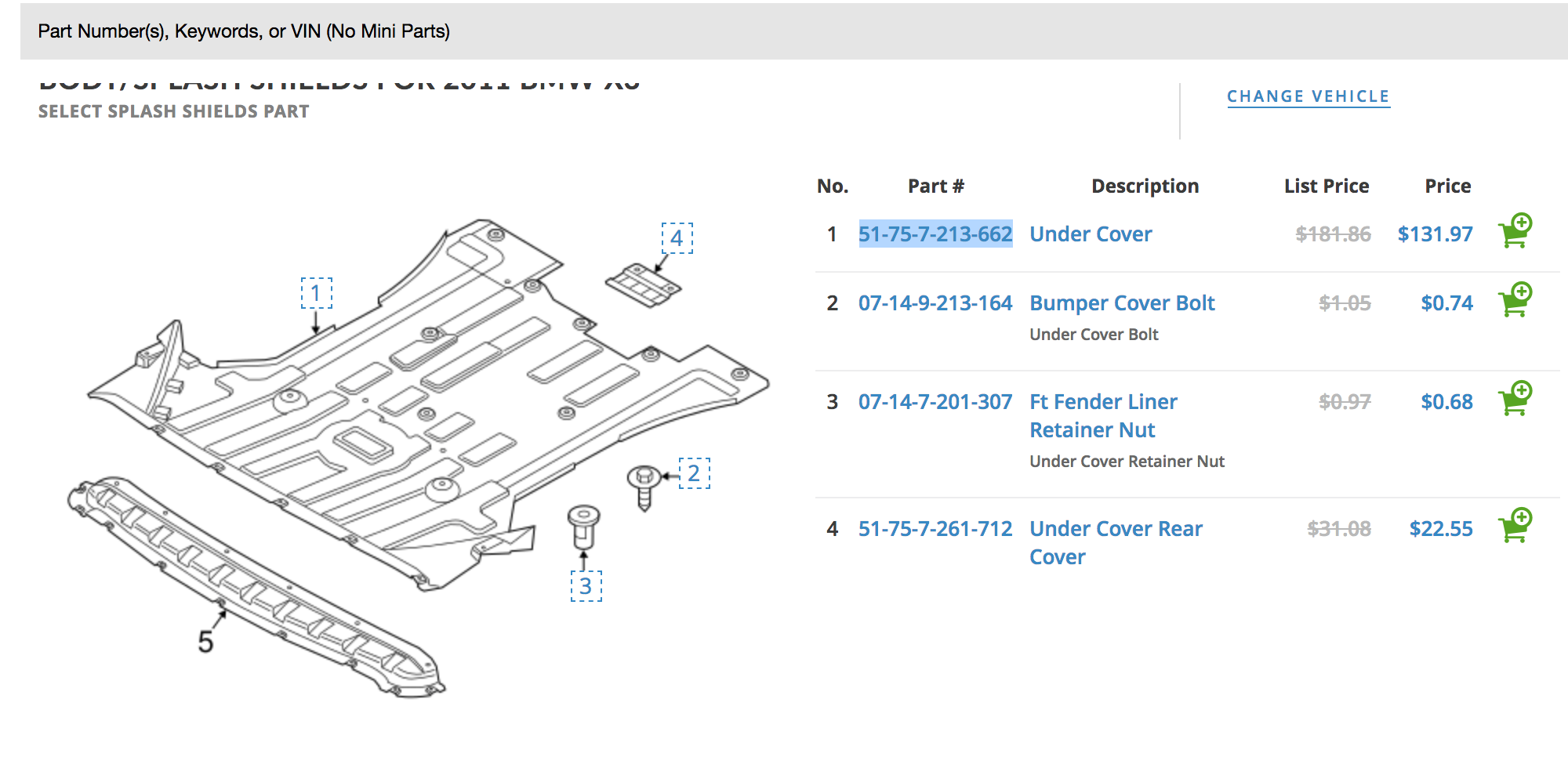The image size is (1568, 757).
Task: Click the main under cover drawing
Action: pyautogui.click(x=427, y=404)
